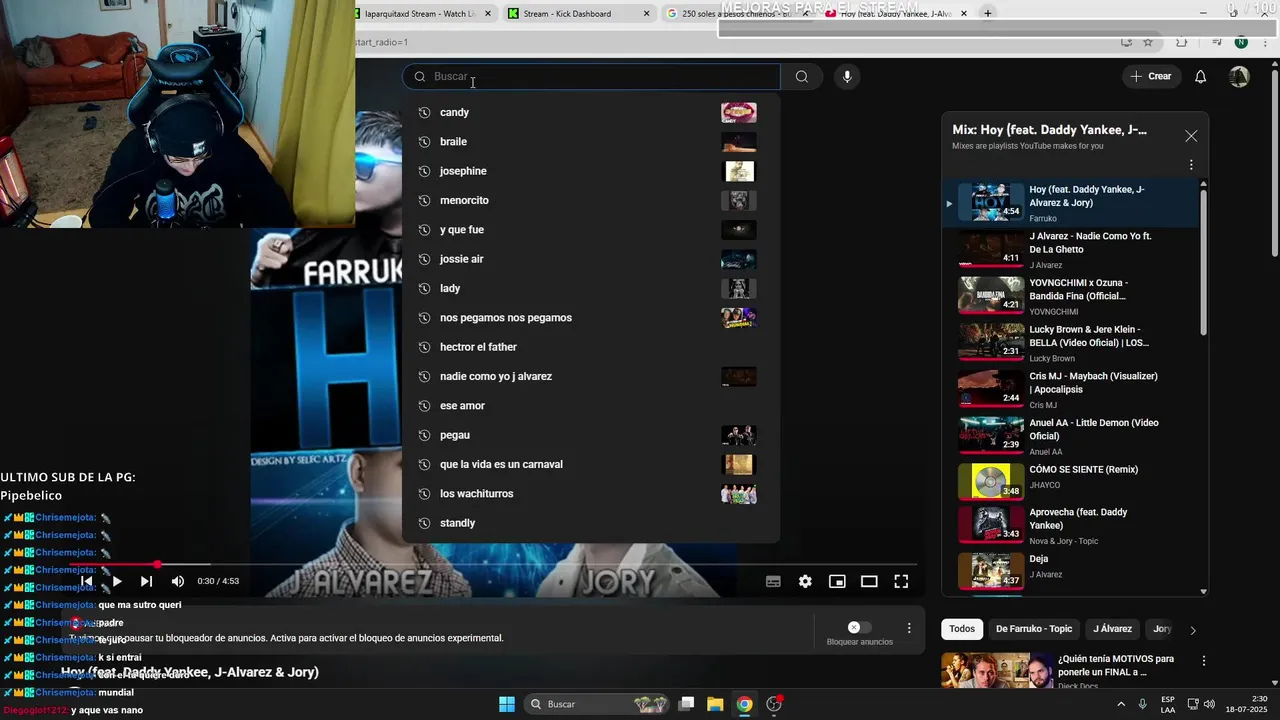Image resolution: width=1280 pixels, height=720 pixels.
Task: Click the Crear button
Action: [x=1151, y=77]
